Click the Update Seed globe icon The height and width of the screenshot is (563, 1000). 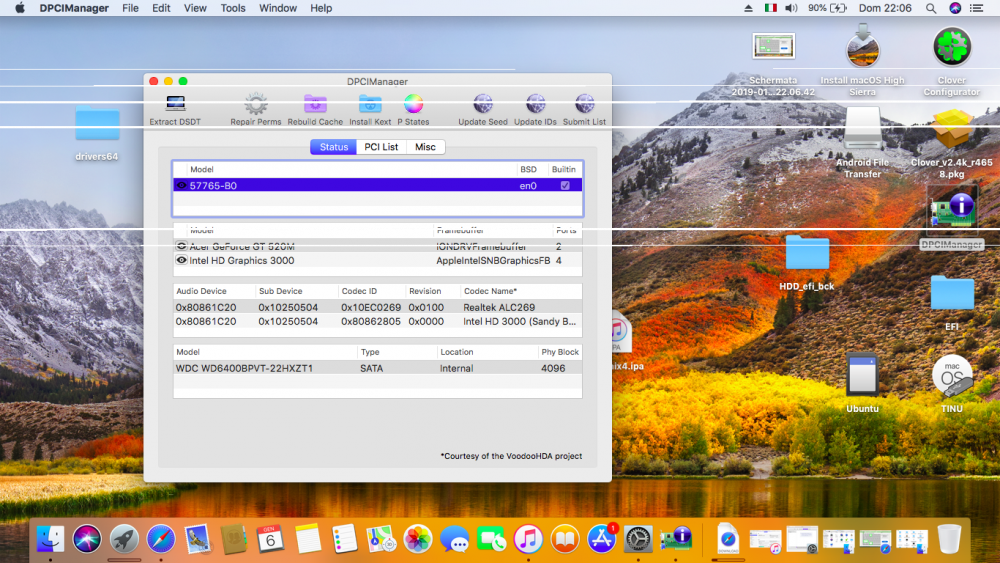click(483, 104)
